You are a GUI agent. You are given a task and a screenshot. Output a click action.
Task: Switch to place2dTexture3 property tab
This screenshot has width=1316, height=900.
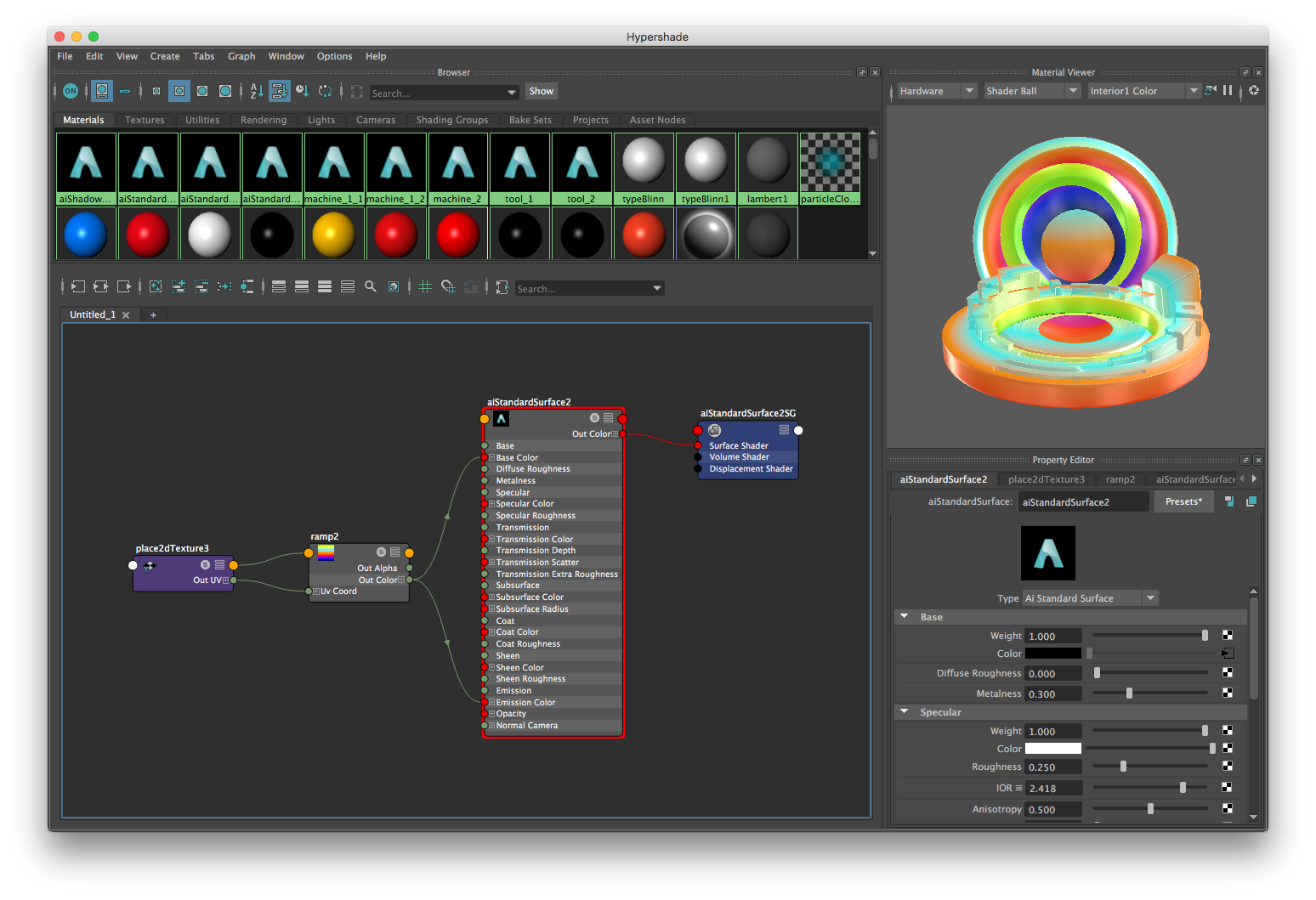pos(1047,479)
